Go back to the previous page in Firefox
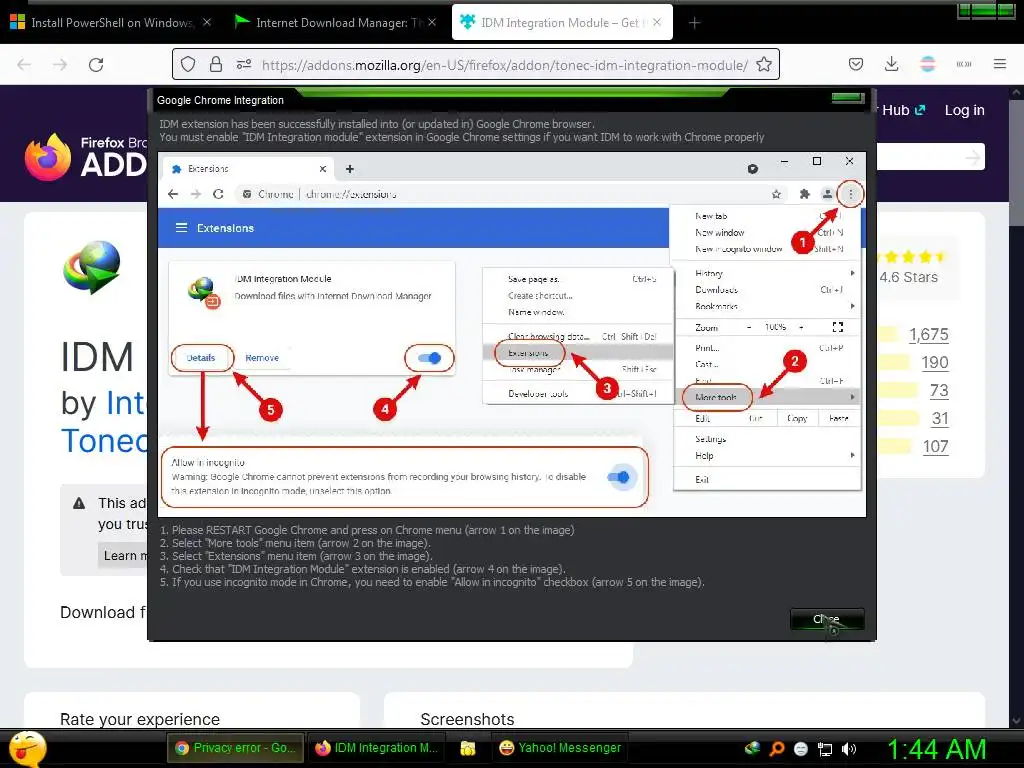Image resolution: width=1024 pixels, height=768 pixels. 24,65
